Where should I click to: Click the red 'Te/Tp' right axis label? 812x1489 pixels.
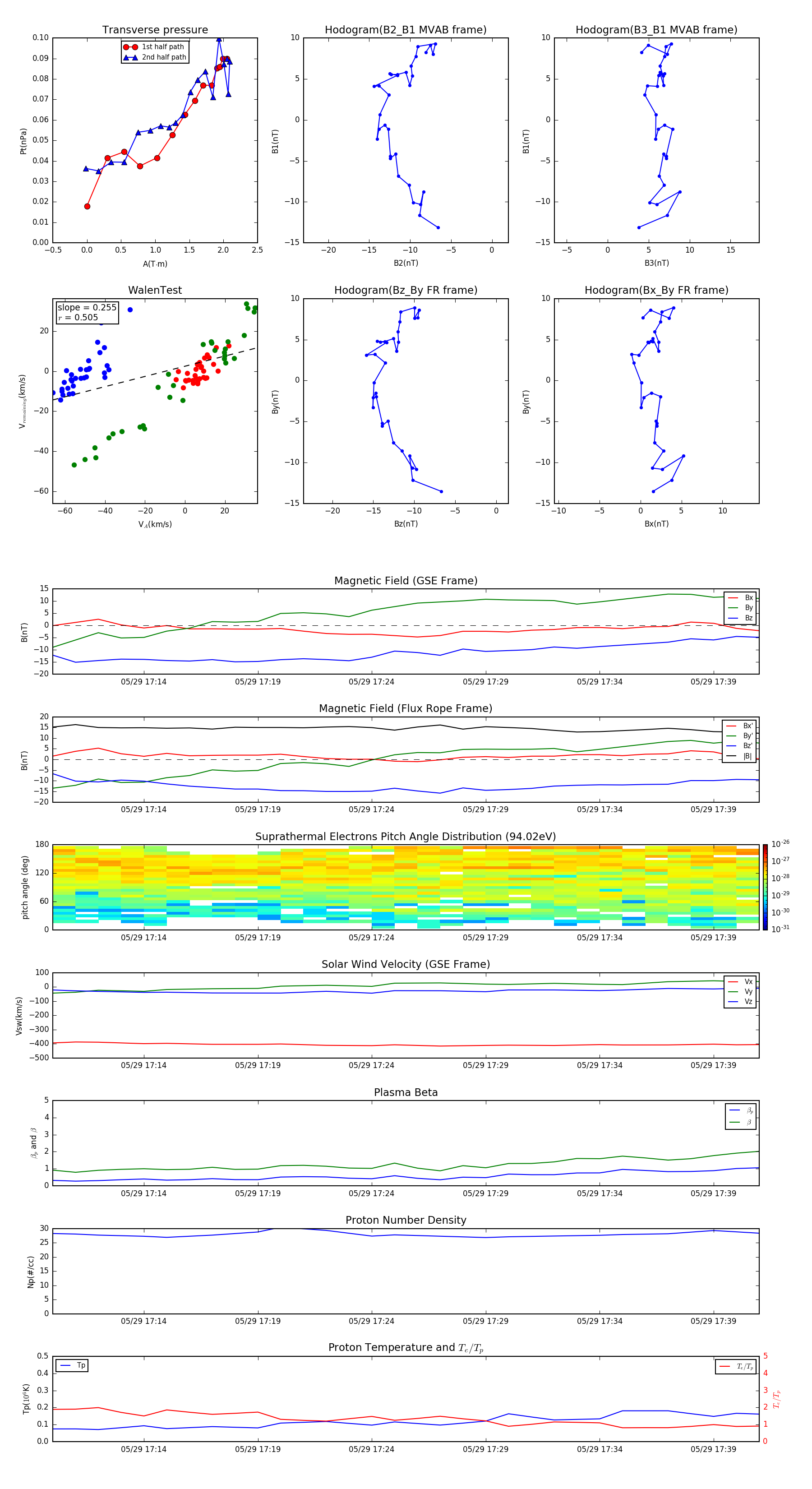pos(777,1399)
